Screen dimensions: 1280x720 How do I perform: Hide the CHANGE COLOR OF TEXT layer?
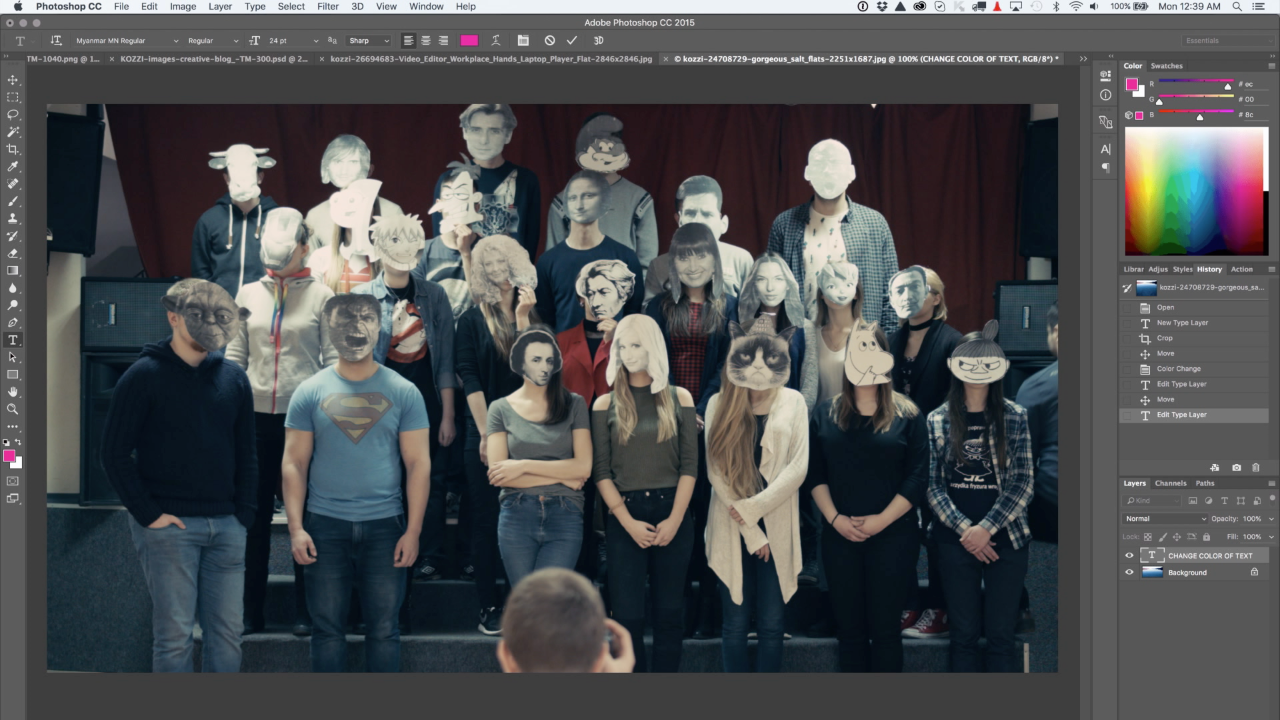1129,556
